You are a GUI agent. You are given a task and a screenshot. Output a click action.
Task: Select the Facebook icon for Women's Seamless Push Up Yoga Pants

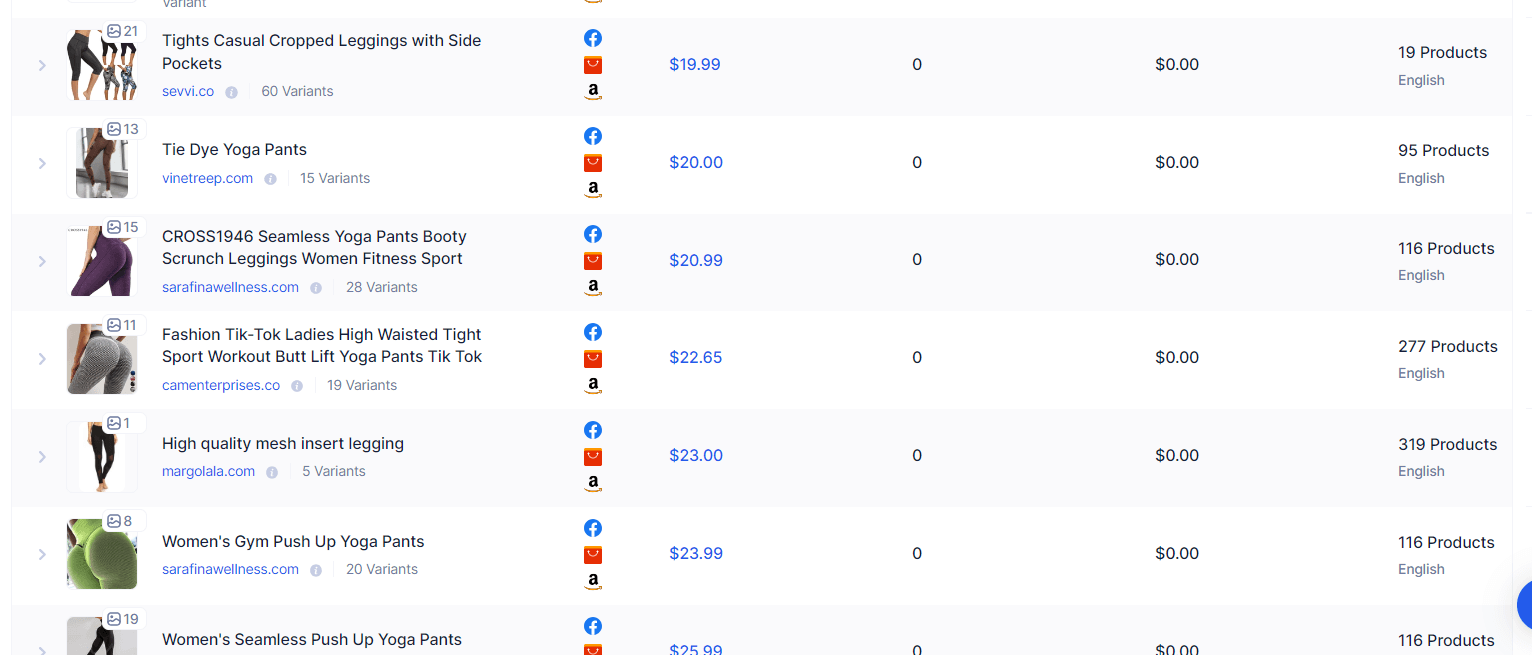tap(593, 626)
